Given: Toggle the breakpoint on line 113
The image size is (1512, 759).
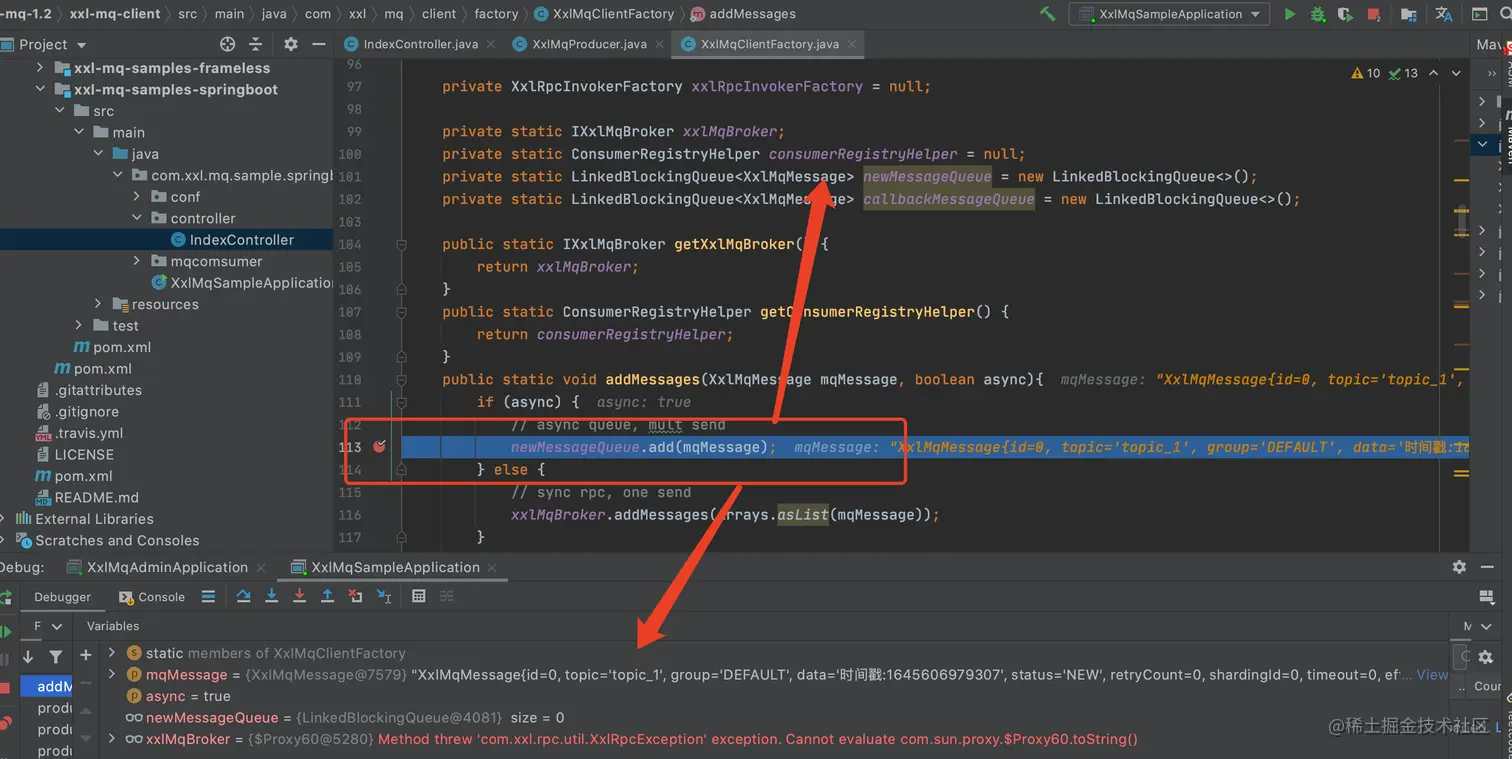Looking at the screenshot, I should [379, 447].
